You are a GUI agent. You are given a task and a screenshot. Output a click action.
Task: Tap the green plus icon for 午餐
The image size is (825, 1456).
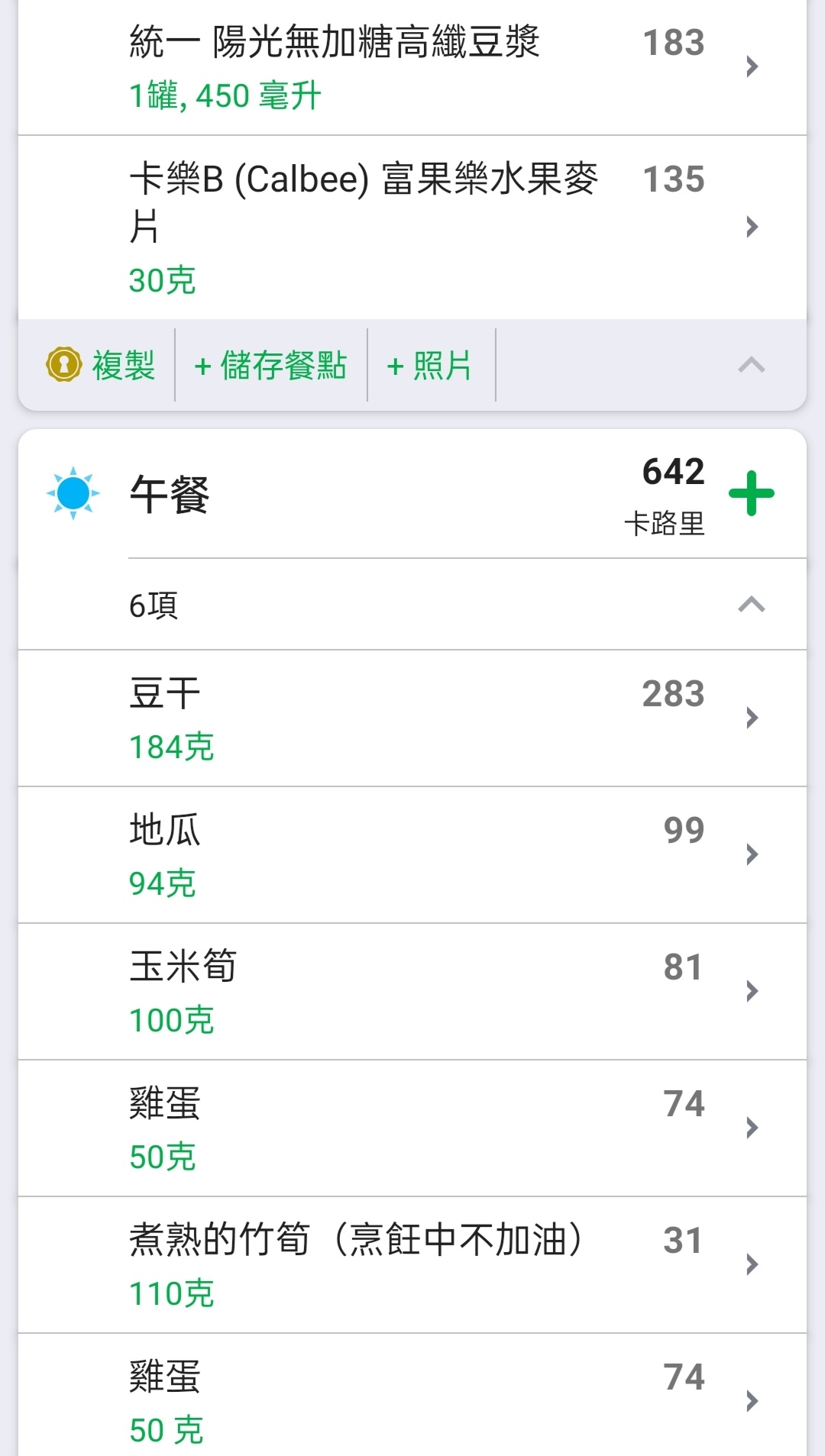pos(752,493)
